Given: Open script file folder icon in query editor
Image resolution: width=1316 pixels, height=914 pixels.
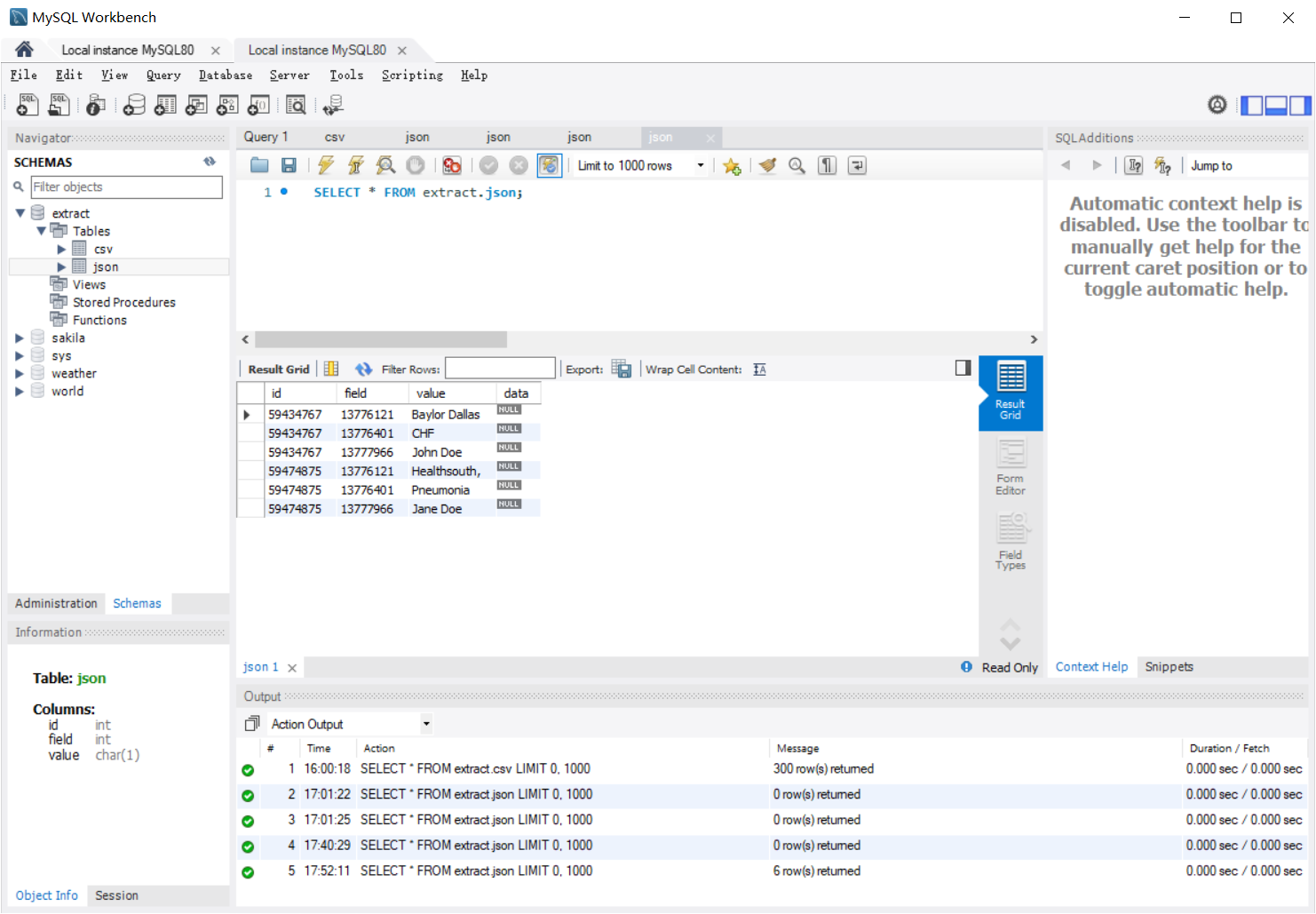Looking at the screenshot, I should [259, 165].
